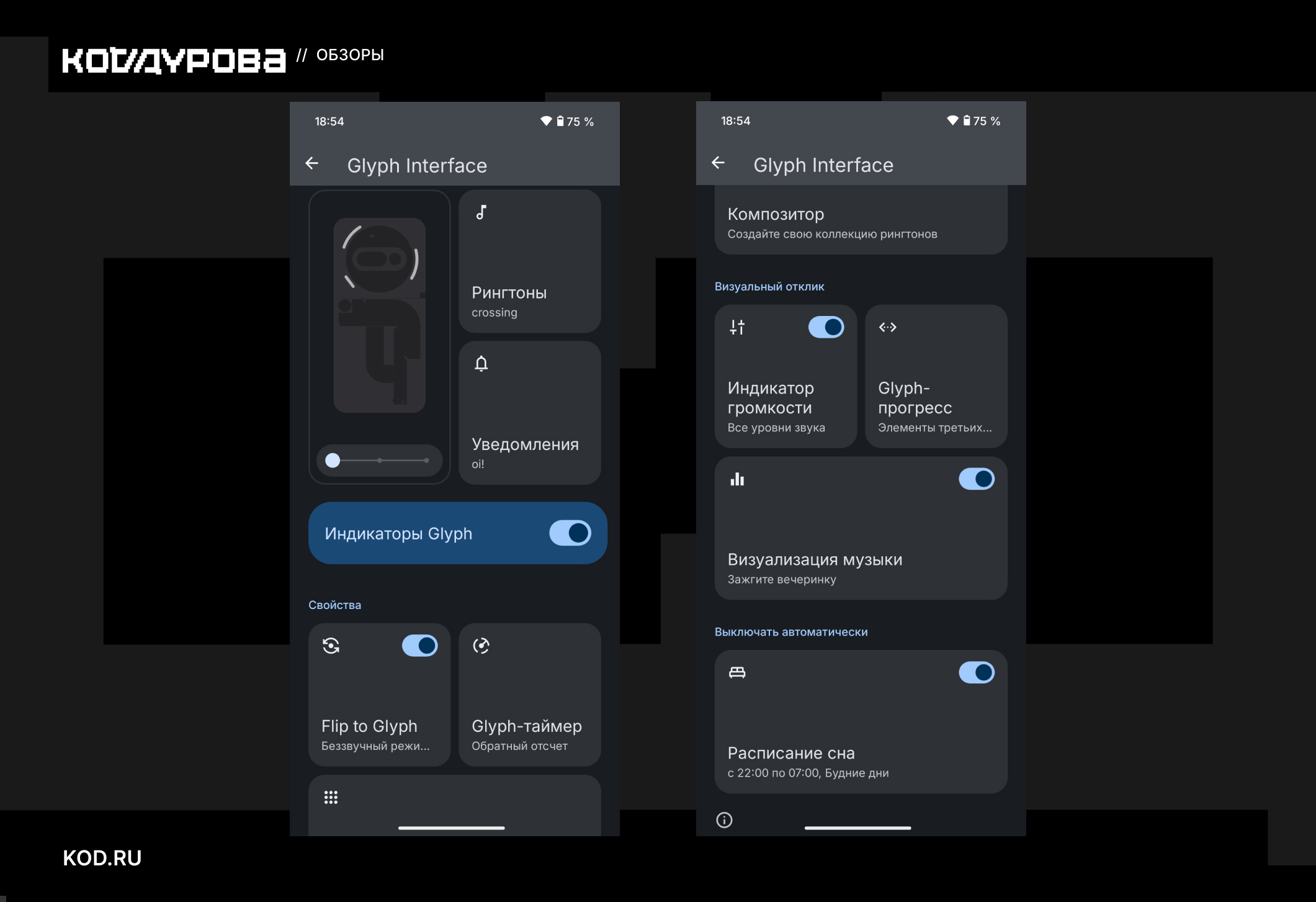1316x902 pixels.
Task: Tap the bar chart icon on Визуализация музыки
Action: pos(737,479)
